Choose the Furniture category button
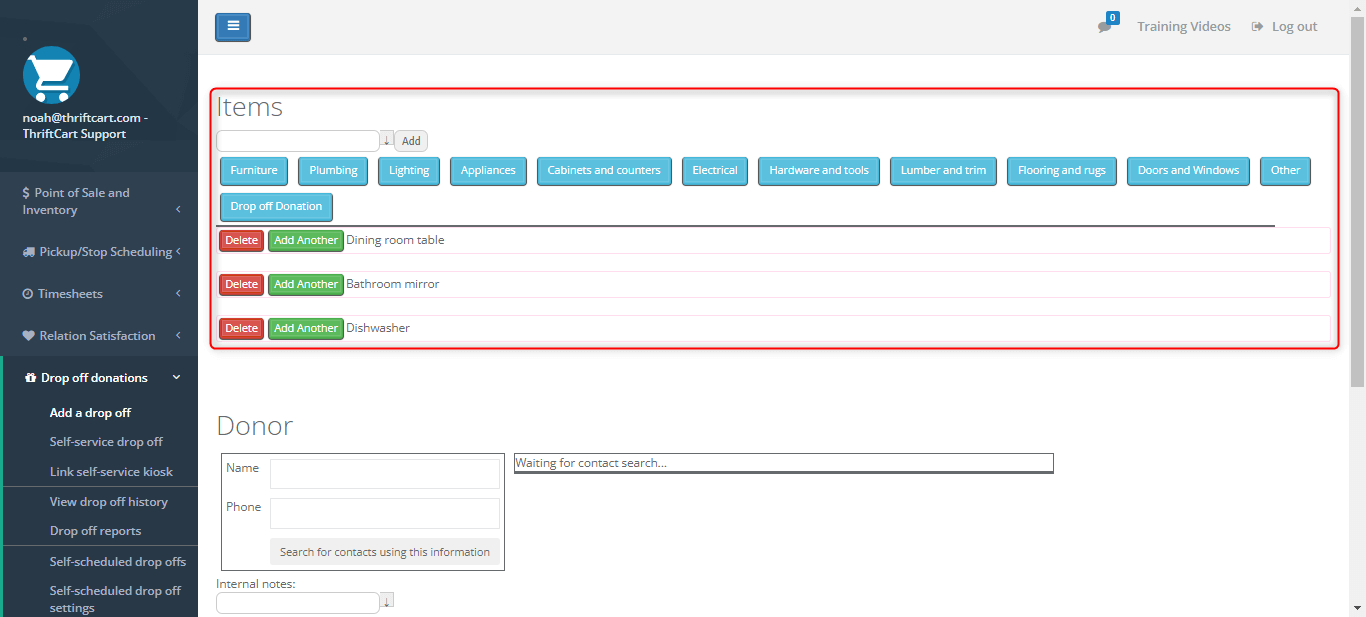1366x617 pixels. point(254,171)
